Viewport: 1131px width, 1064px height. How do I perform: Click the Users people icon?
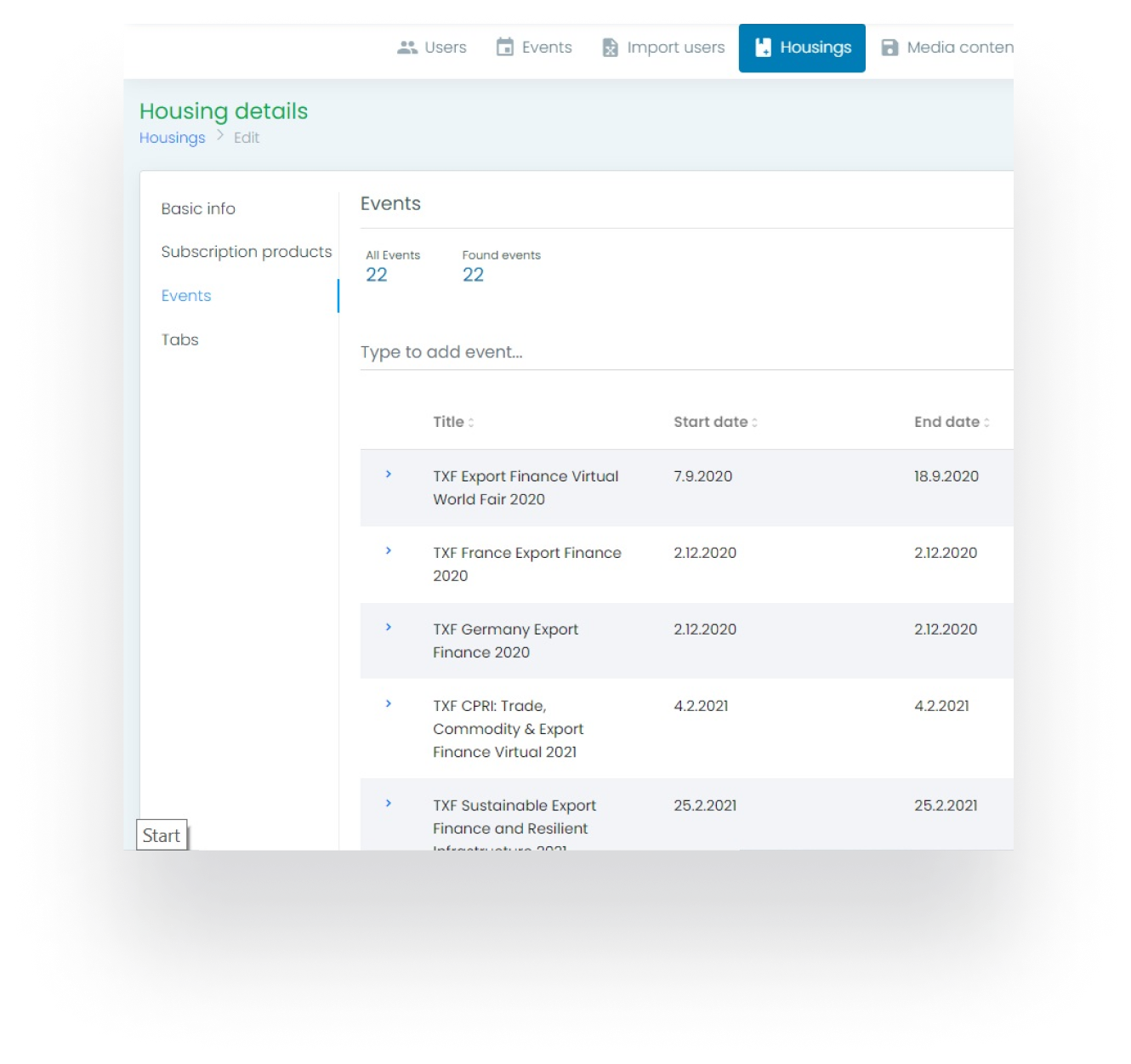click(407, 48)
